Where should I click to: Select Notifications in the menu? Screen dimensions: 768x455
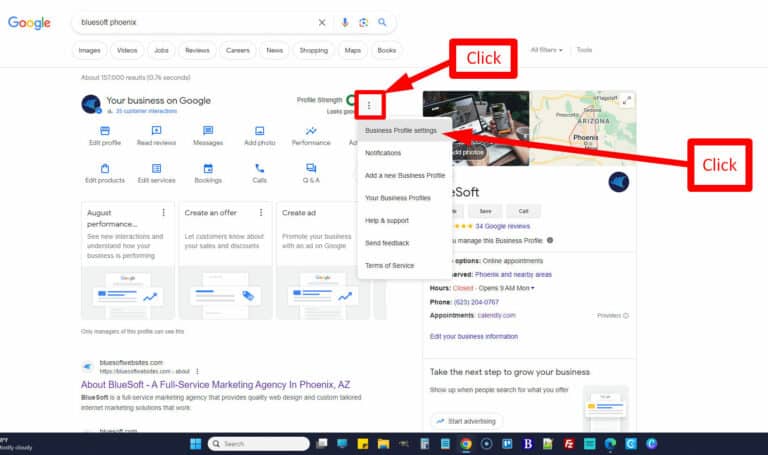coord(405,153)
